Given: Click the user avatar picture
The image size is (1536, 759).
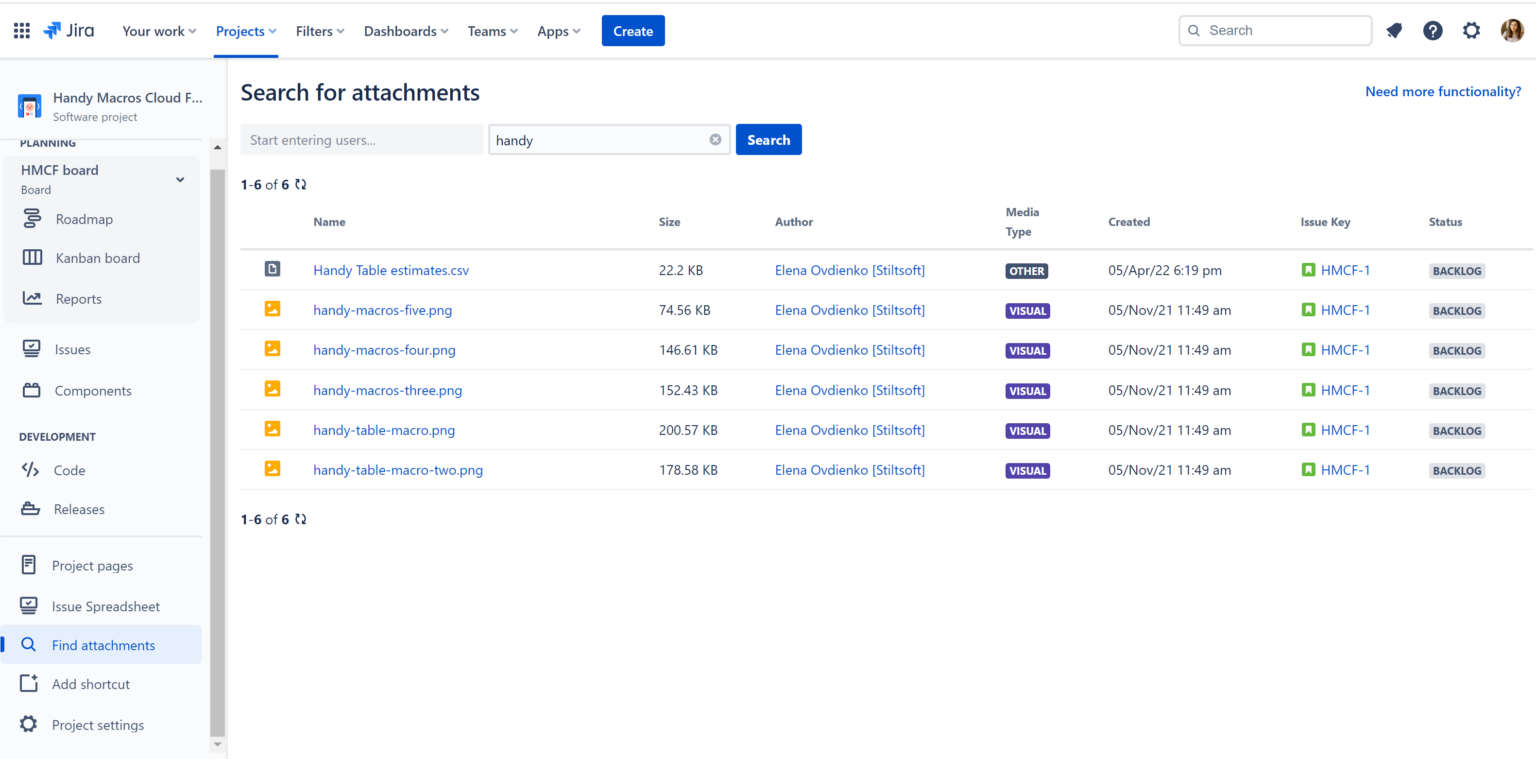Looking at the screenshot, I should click(1513, 30).
